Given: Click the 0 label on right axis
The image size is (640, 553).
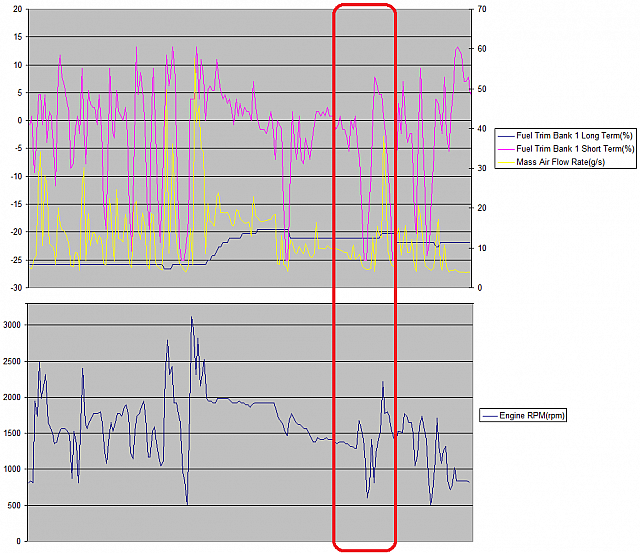Looking at the screenshot, I should tap(477, 287).
